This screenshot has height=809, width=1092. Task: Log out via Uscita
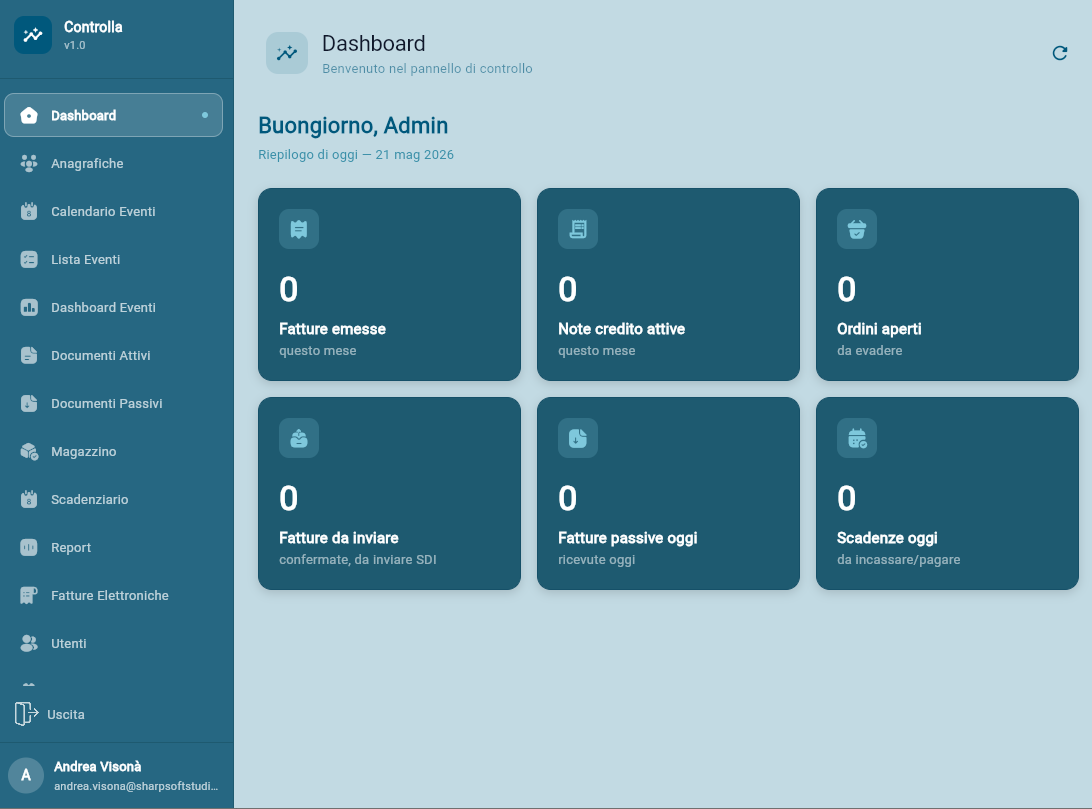click(x=65, y=715)
